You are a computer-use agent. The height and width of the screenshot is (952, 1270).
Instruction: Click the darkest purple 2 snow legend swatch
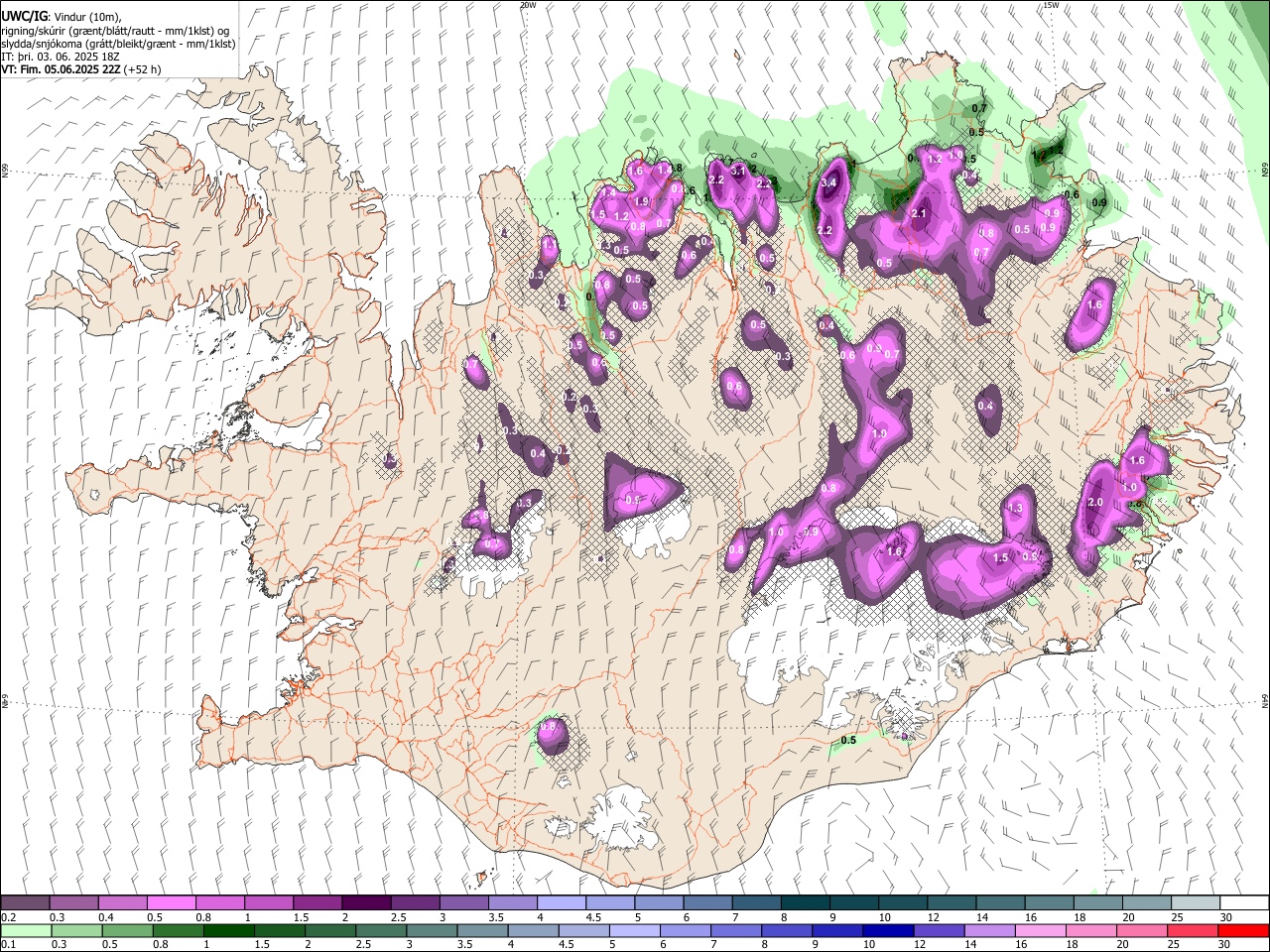point(365,903)
